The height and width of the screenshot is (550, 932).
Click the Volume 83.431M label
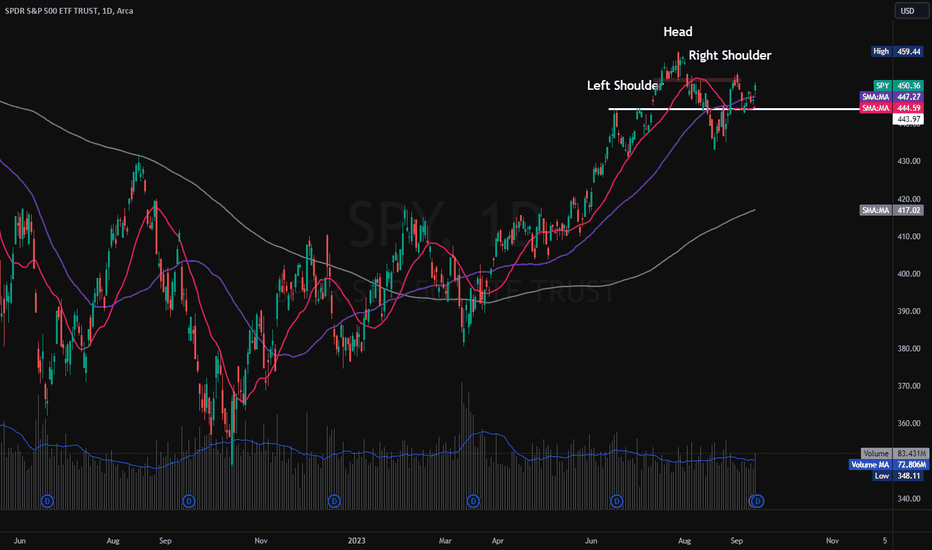tap(894, 453)
